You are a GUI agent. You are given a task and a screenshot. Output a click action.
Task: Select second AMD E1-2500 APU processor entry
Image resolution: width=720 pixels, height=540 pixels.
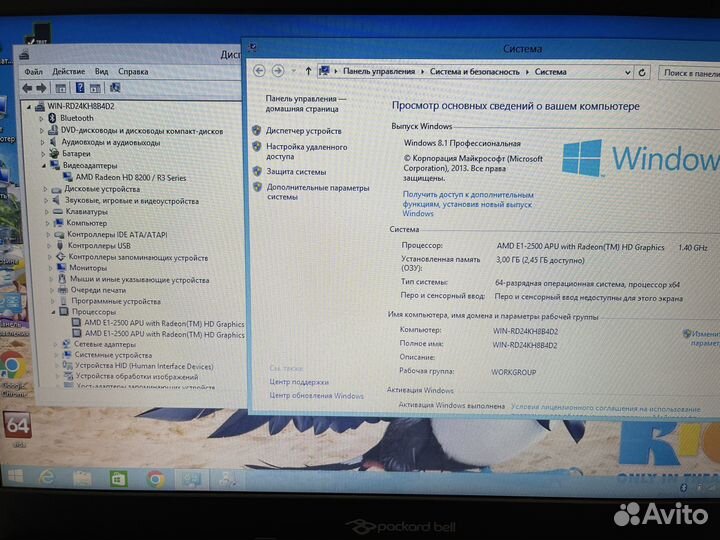click(164, 335)
